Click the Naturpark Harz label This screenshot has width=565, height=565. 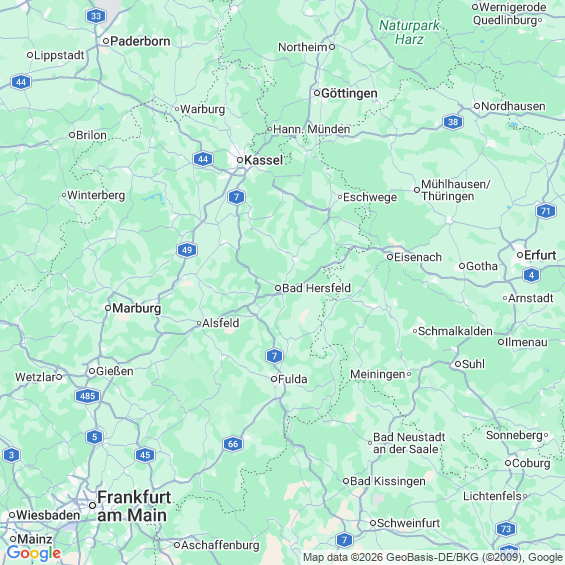409,32
